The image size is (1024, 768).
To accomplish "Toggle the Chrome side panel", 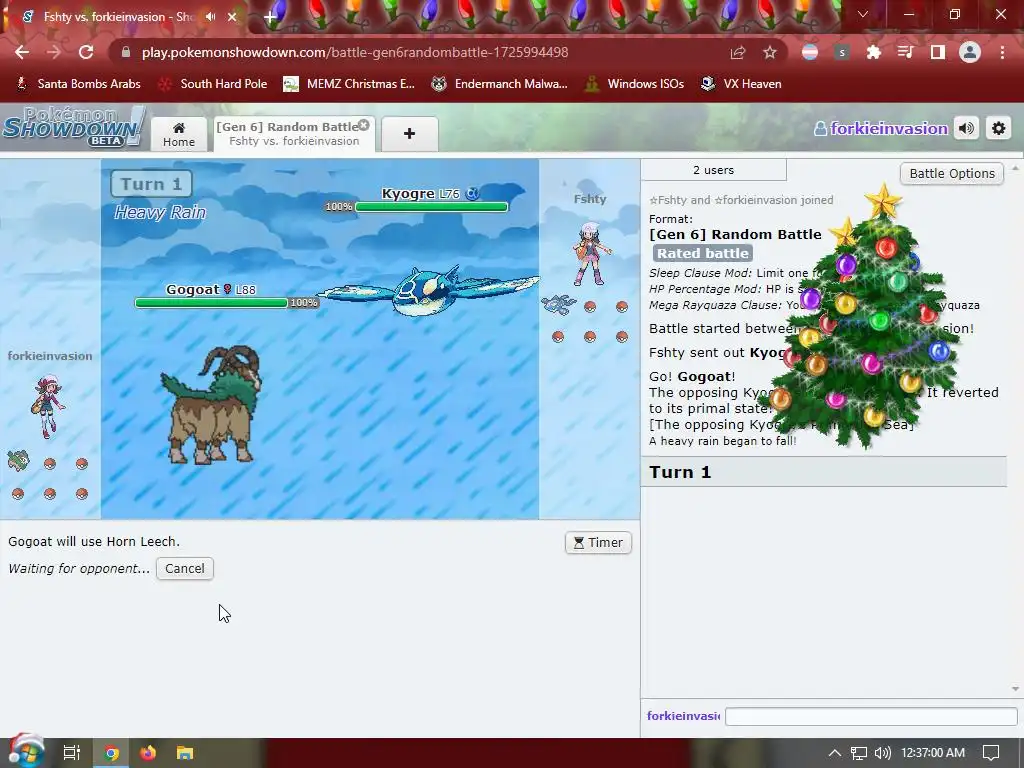I will [938, 52].
